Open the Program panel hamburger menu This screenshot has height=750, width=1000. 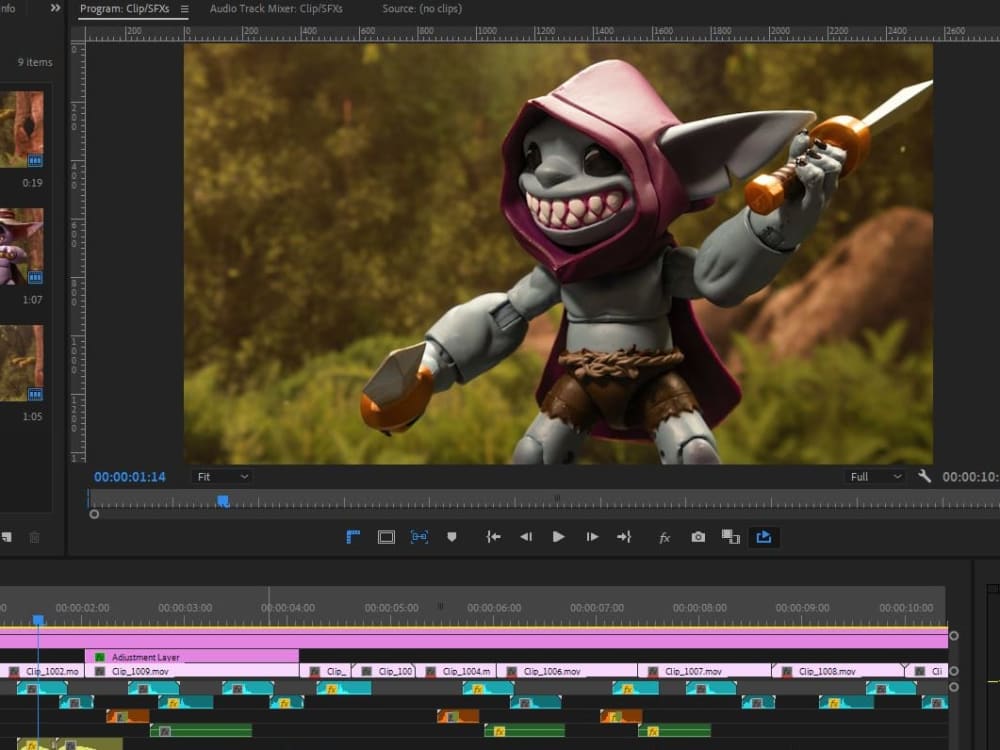184,9
